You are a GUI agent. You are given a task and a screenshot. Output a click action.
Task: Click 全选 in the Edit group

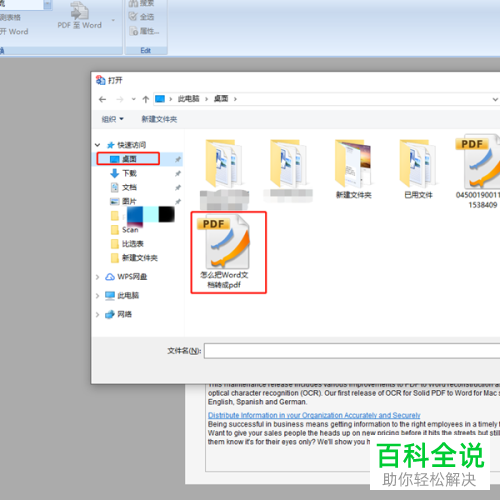pos(142,17)
